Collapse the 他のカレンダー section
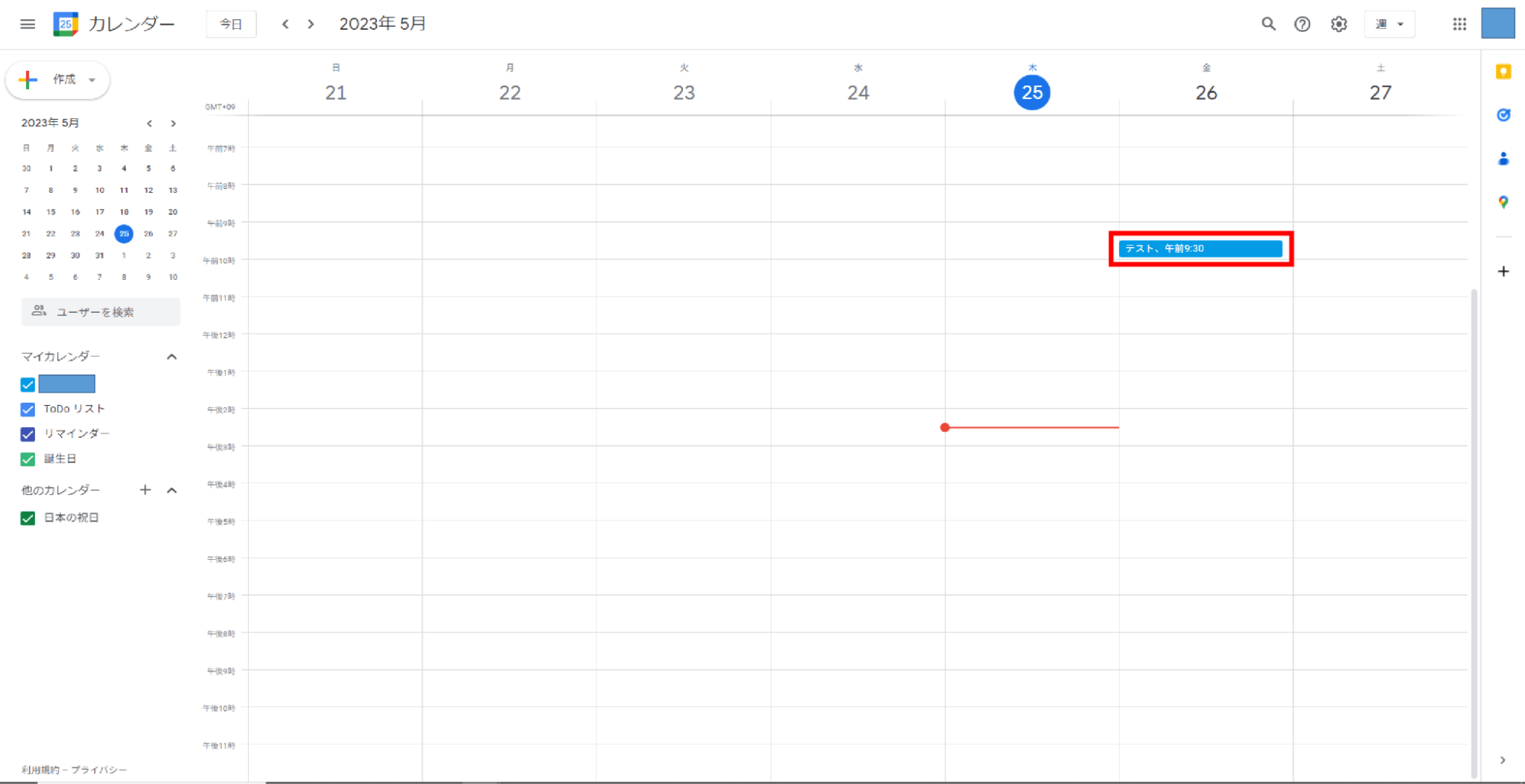The image size is (1525, 784). (x=172, y=490)
